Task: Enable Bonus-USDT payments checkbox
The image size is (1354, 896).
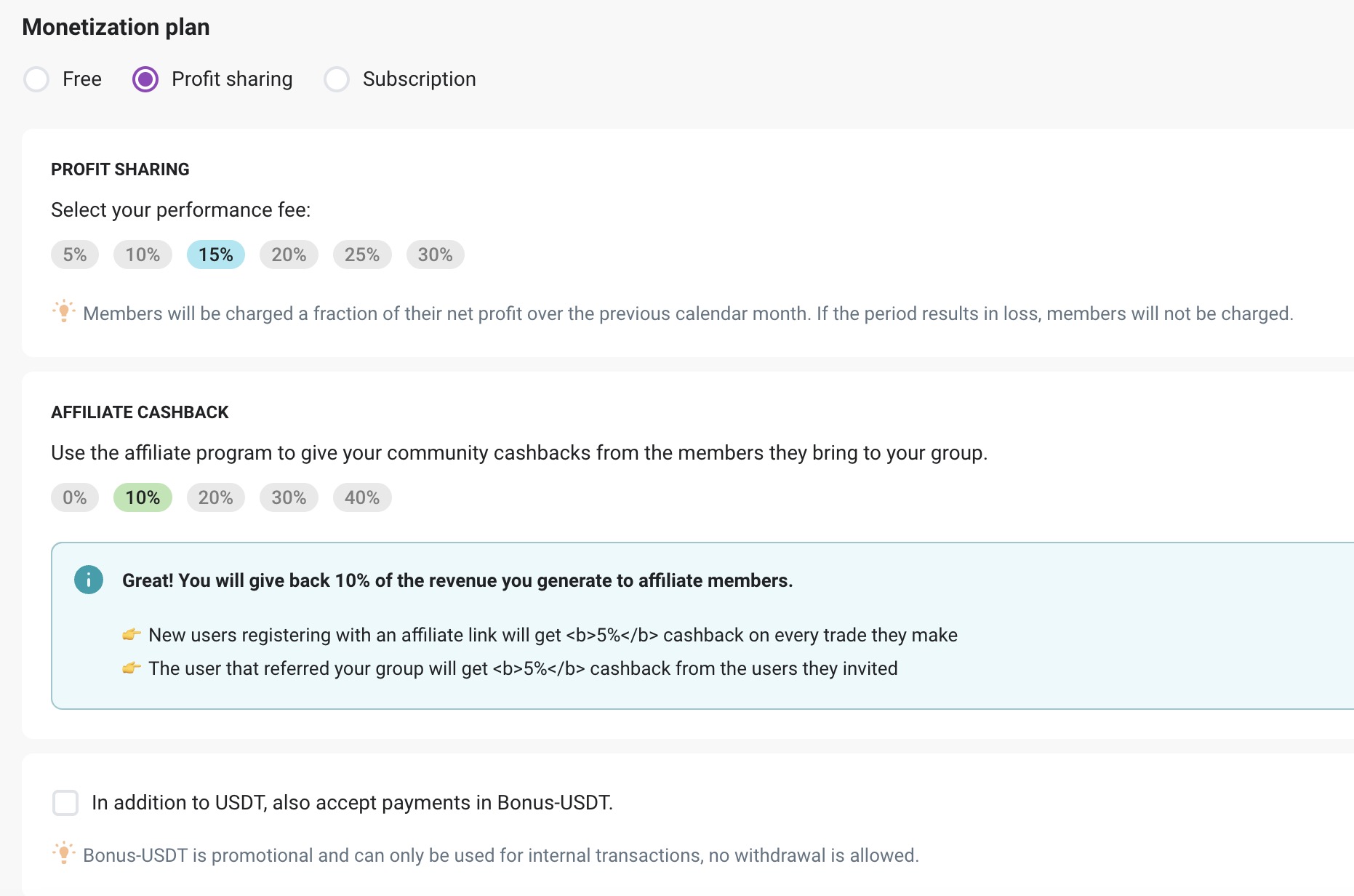Action: (65, 803)
